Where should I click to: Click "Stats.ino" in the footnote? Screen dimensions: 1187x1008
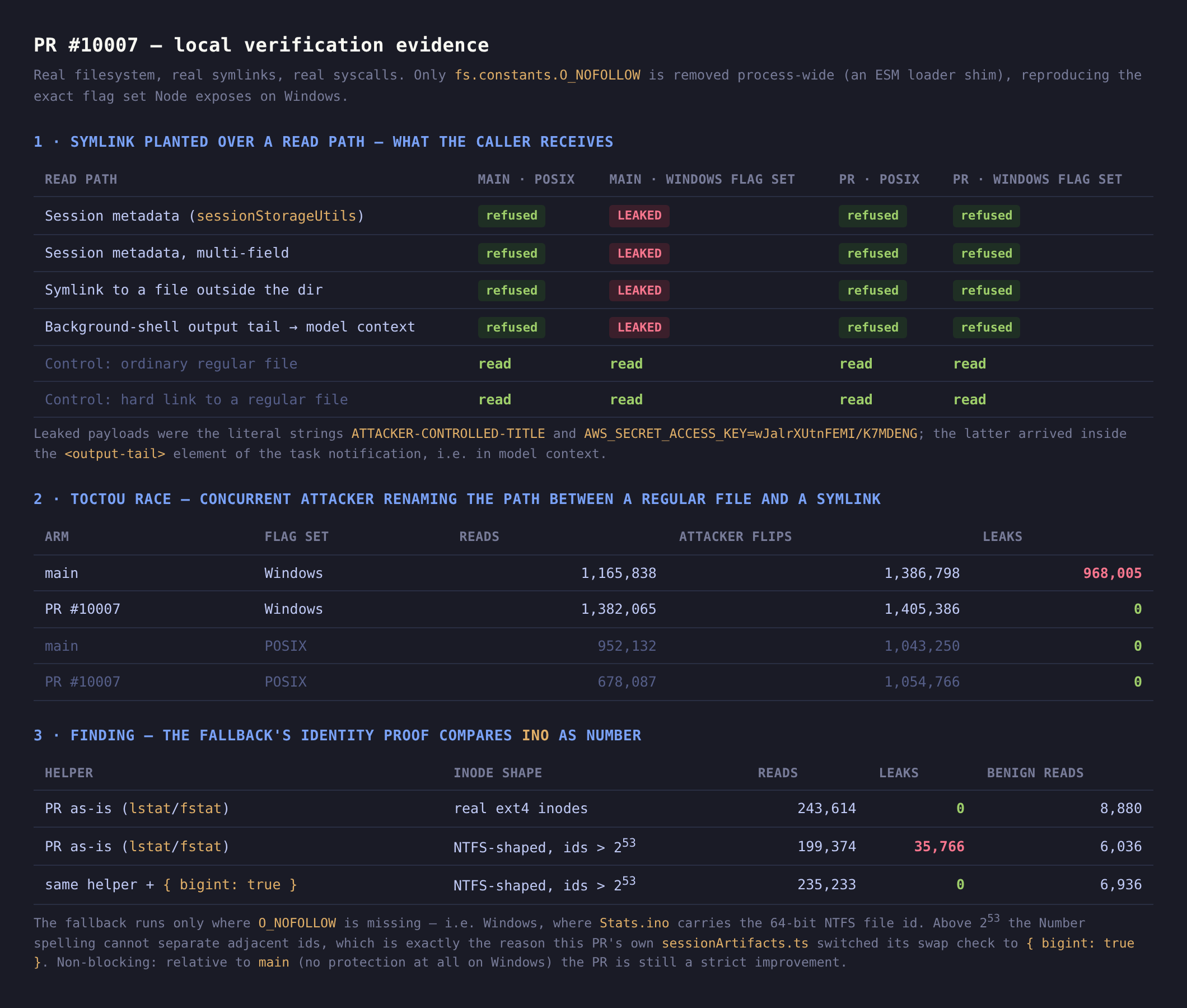pyautogui.click(x=634, y=923)
